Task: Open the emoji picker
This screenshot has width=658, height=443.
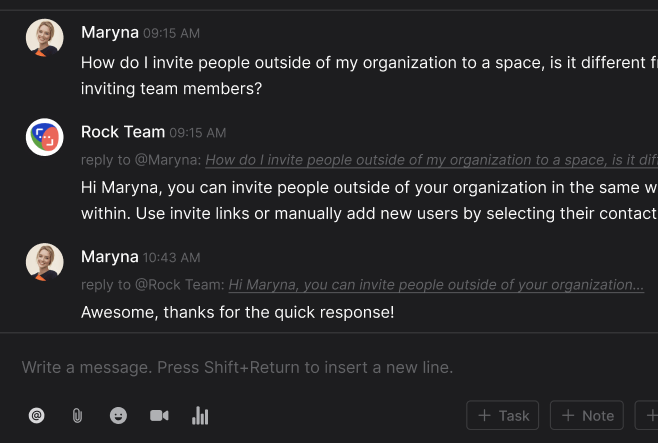Action: [118, 415]
